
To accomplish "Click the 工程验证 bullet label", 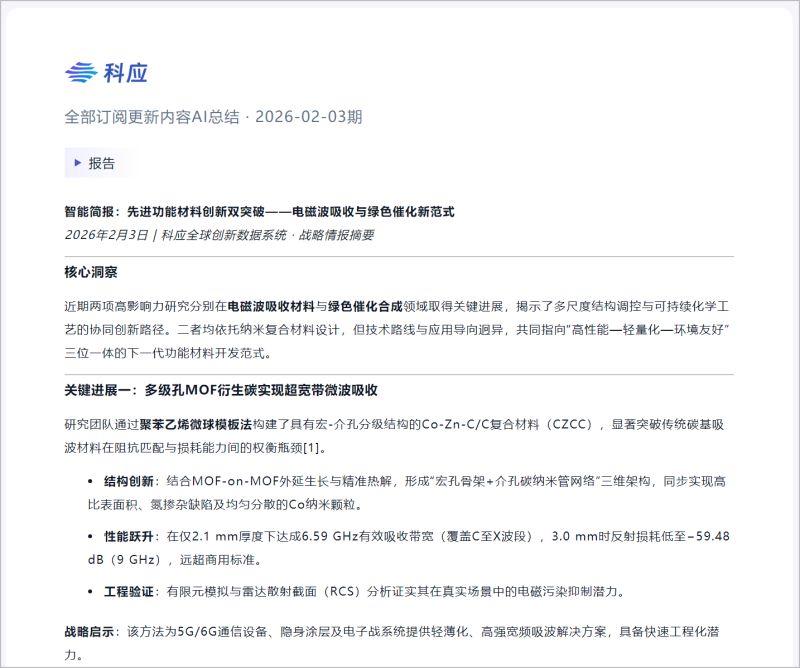I will [131, 591].
